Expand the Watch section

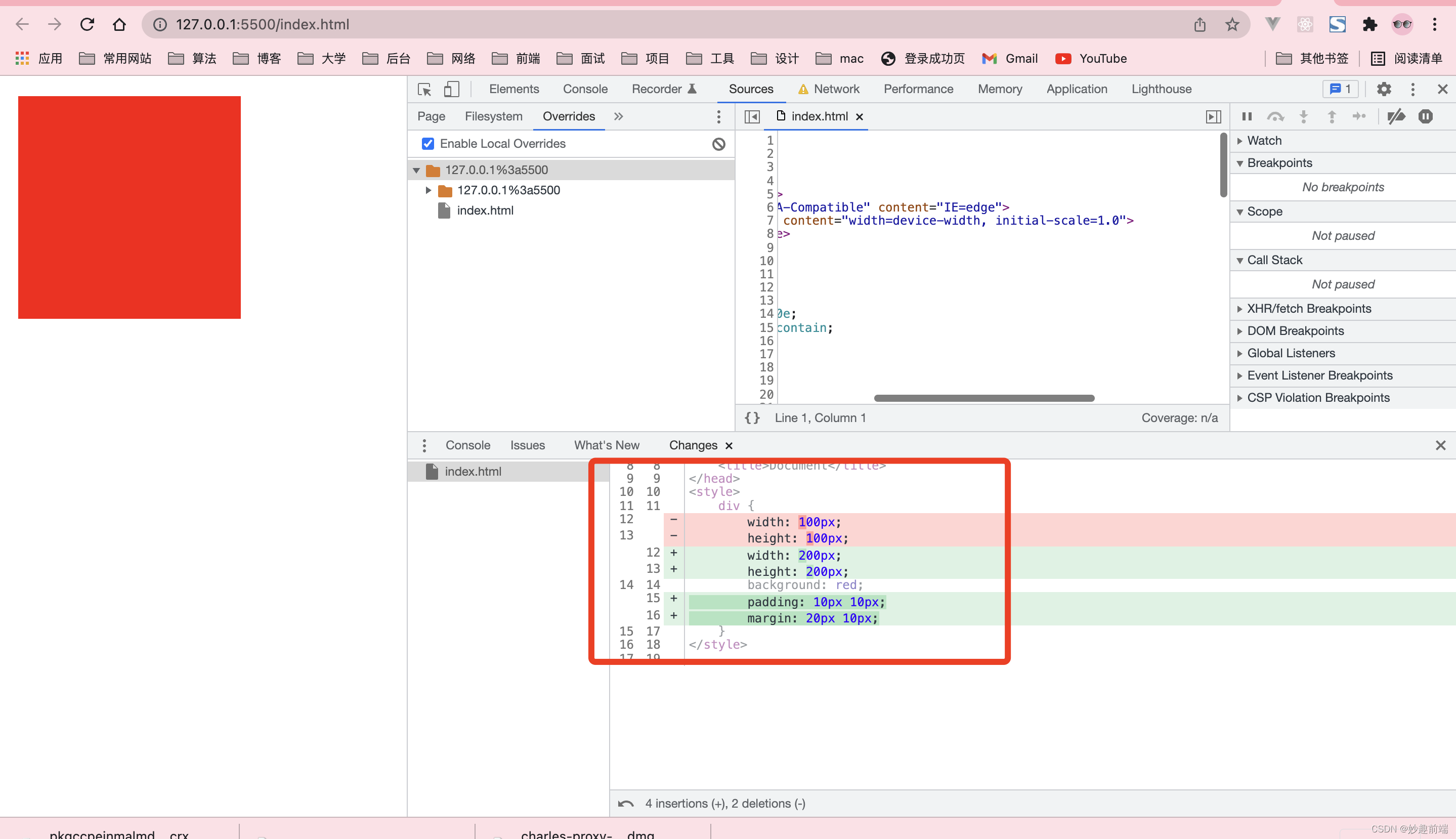1264,141
